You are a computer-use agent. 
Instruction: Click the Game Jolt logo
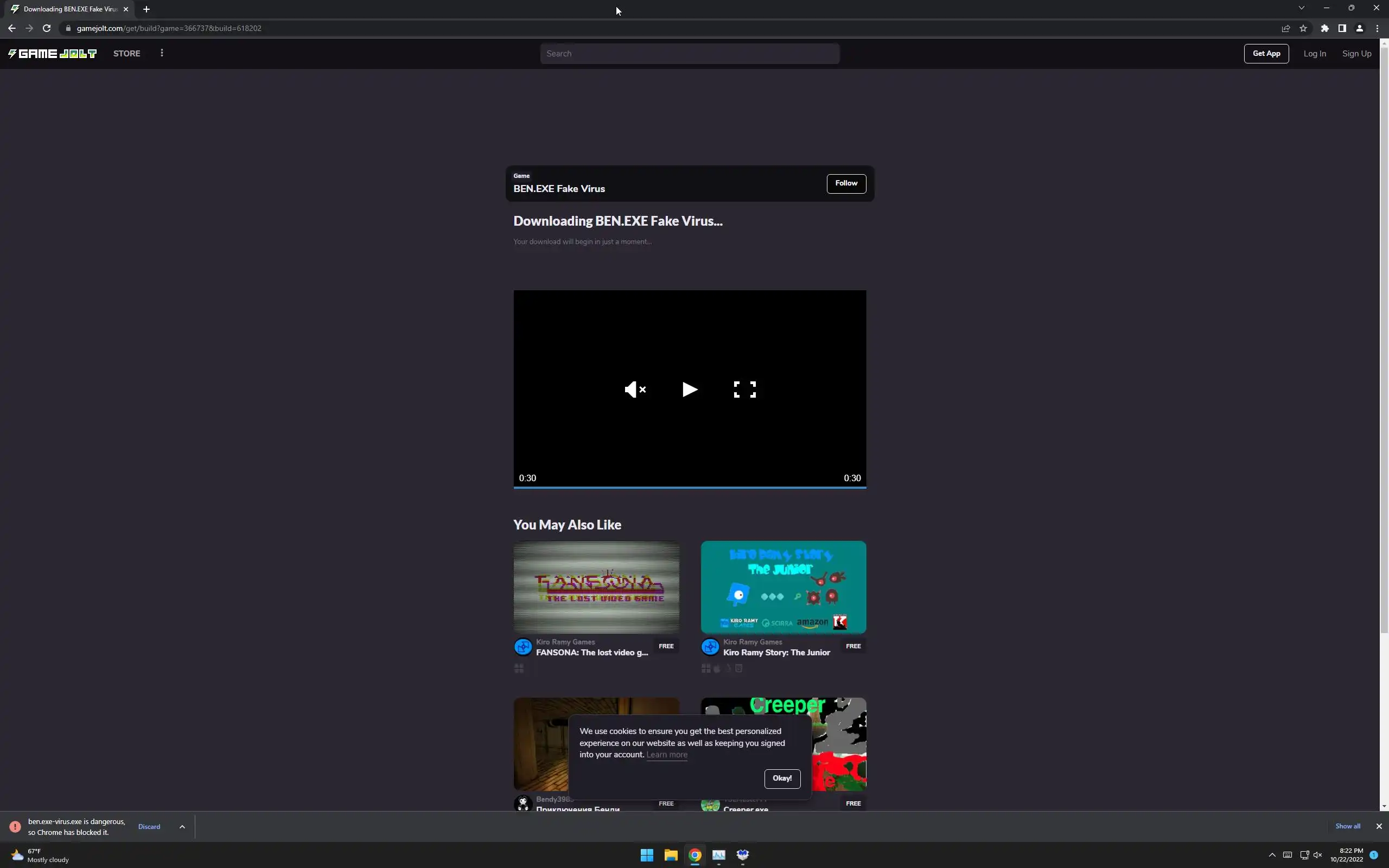(52, 53)
